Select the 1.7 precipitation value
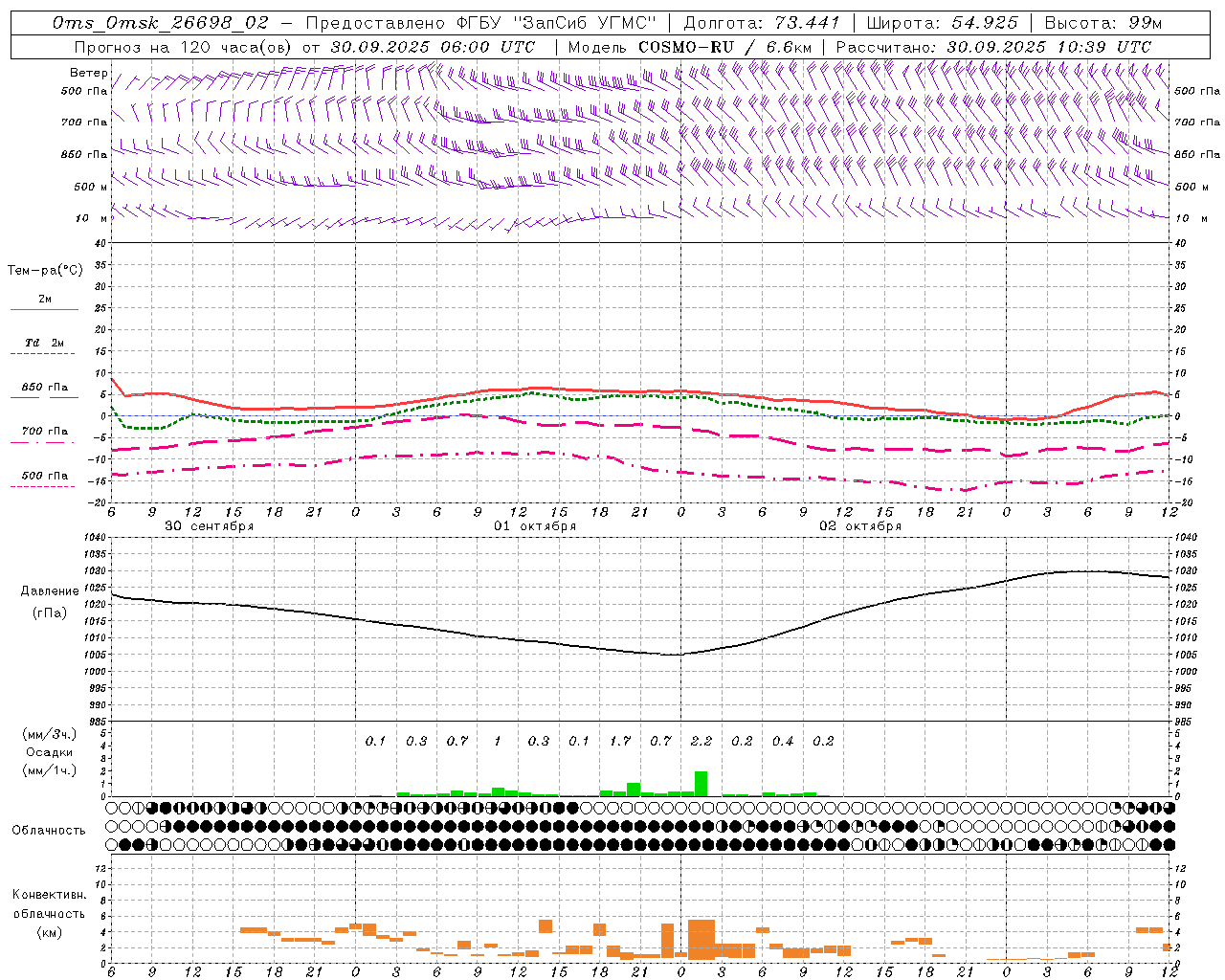 click(620, 741)
